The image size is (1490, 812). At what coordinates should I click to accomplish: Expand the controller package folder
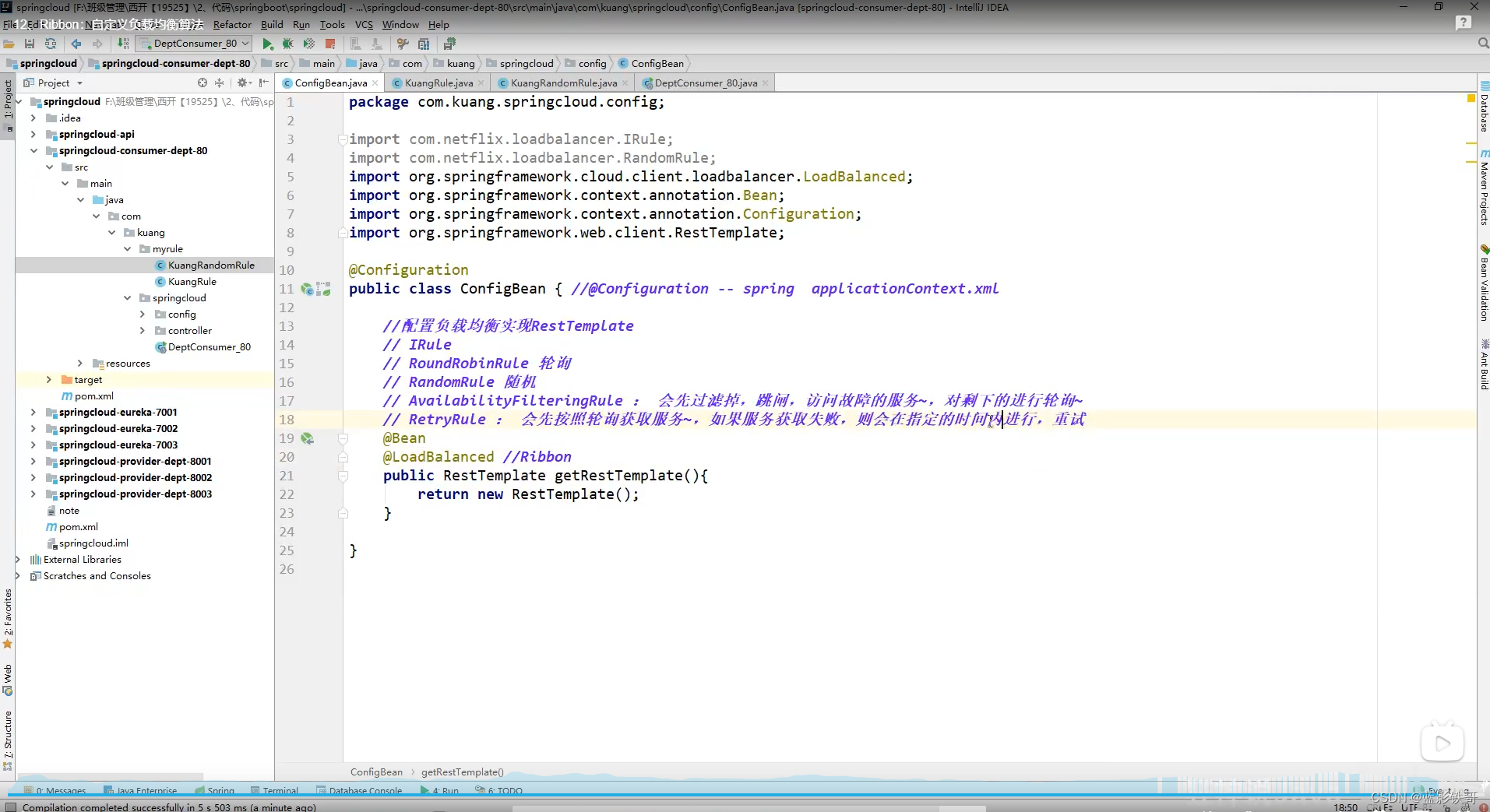tap(143, 331)
